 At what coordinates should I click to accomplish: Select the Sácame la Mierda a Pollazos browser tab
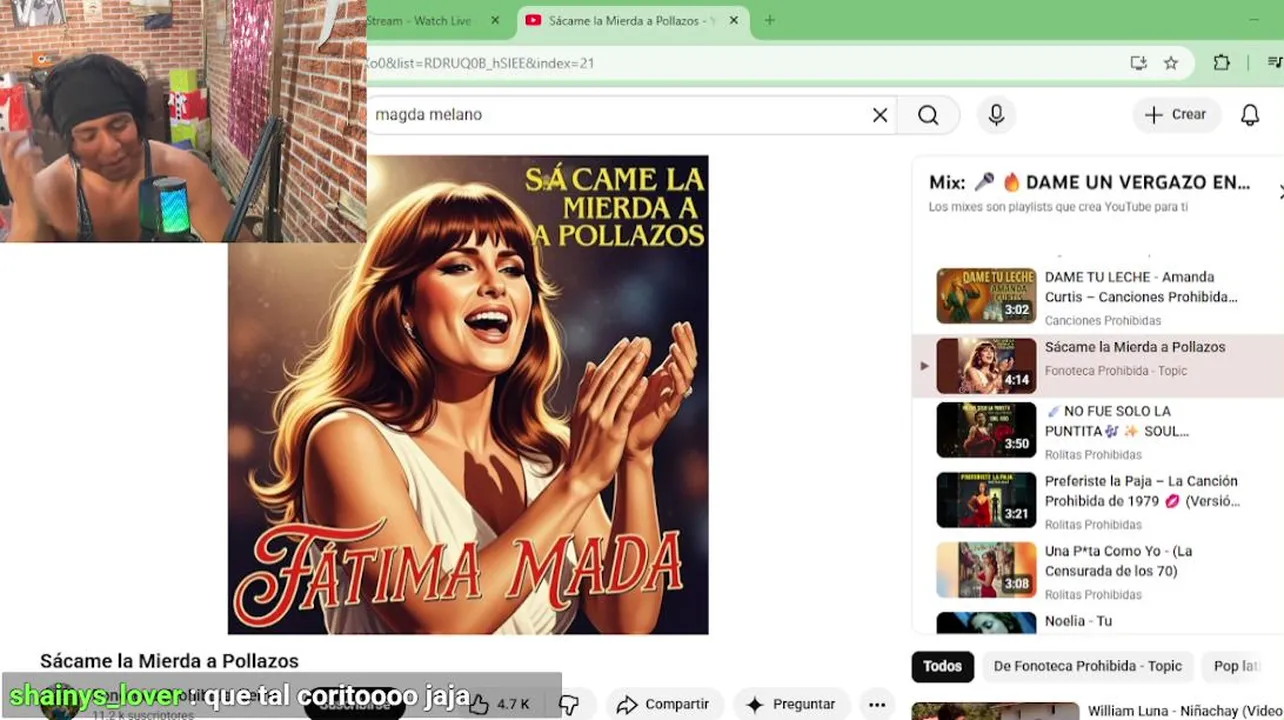click(x=632, y=20)
